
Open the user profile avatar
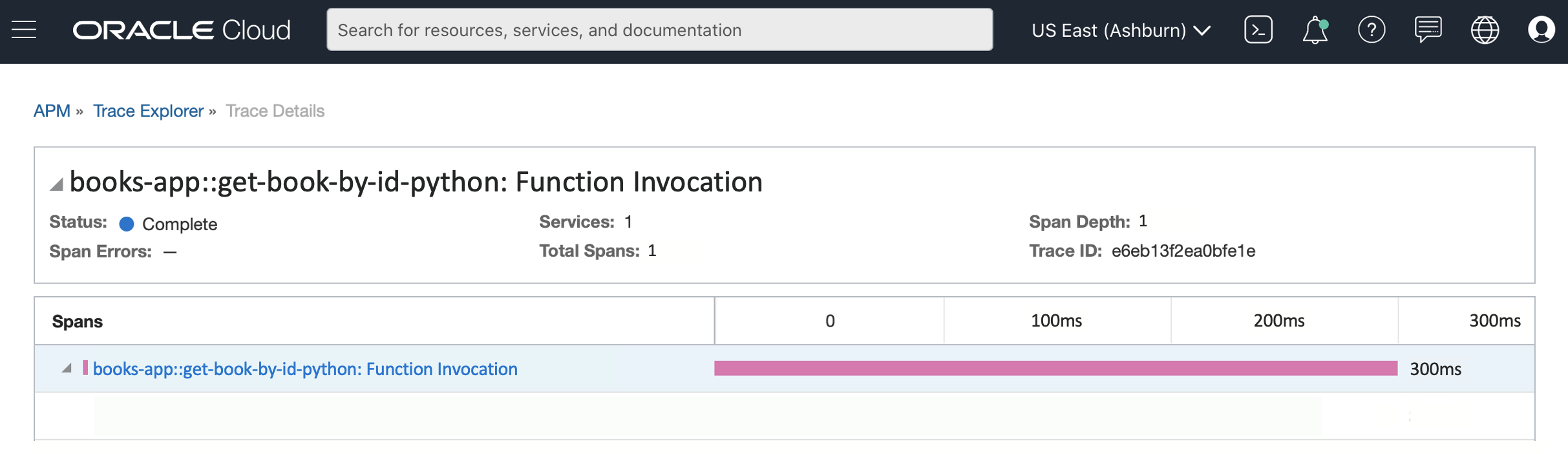coord(1541,30)
